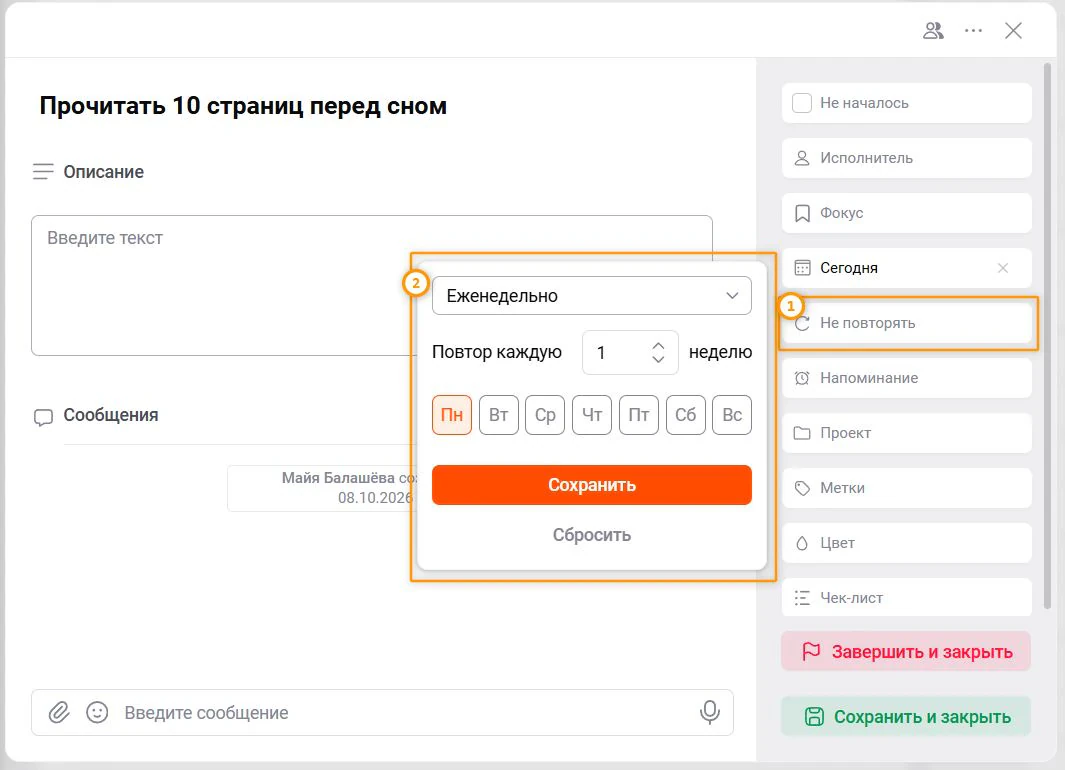Click the 'Введите сообщение' message field
Viewport: 1065px width, 770px height.
point(382,712)
